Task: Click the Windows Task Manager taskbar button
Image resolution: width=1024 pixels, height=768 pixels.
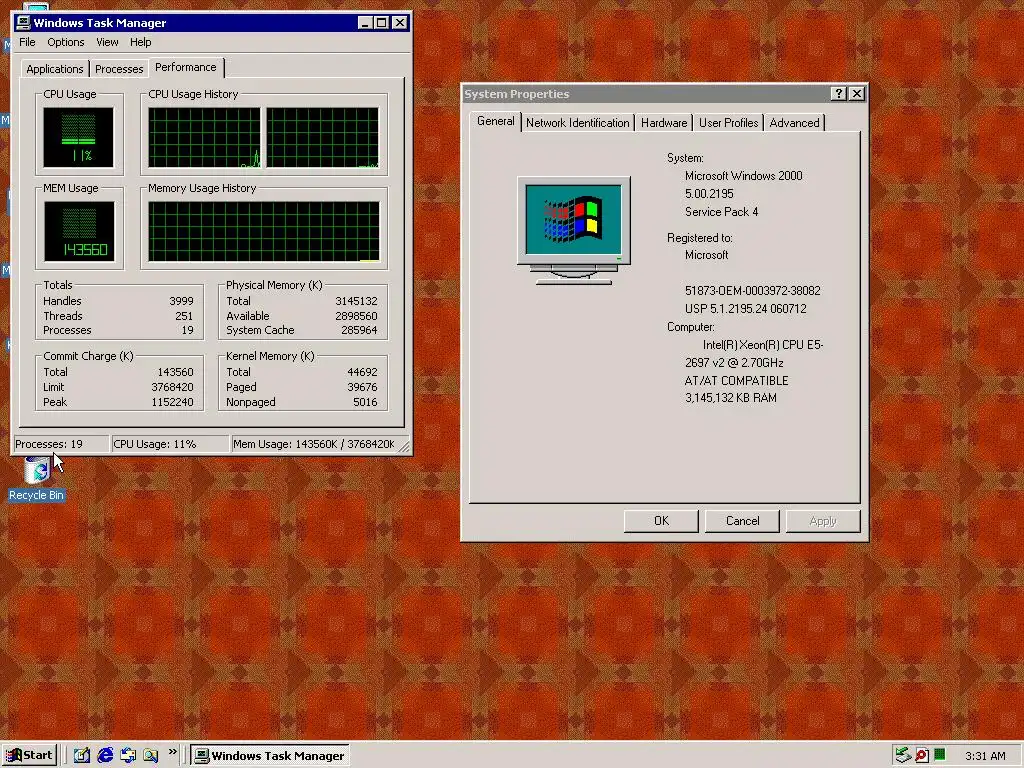Action: (x=270, y=756)
